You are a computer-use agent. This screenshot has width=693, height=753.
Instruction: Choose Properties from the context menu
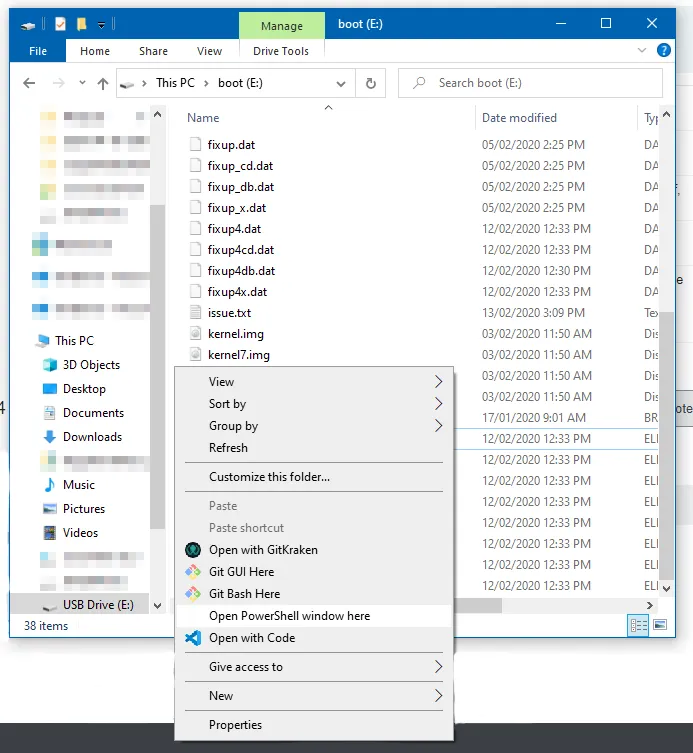click(x=314, y=725)
